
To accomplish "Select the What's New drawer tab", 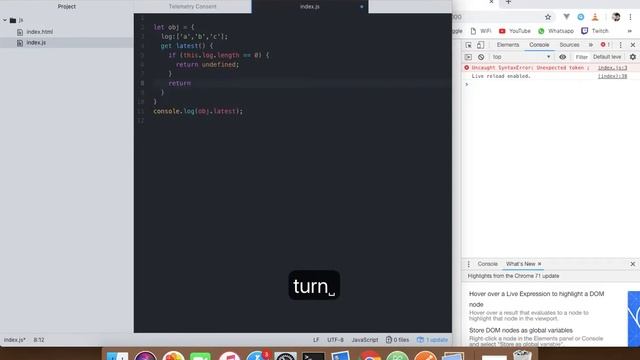I will coord(520,264).
